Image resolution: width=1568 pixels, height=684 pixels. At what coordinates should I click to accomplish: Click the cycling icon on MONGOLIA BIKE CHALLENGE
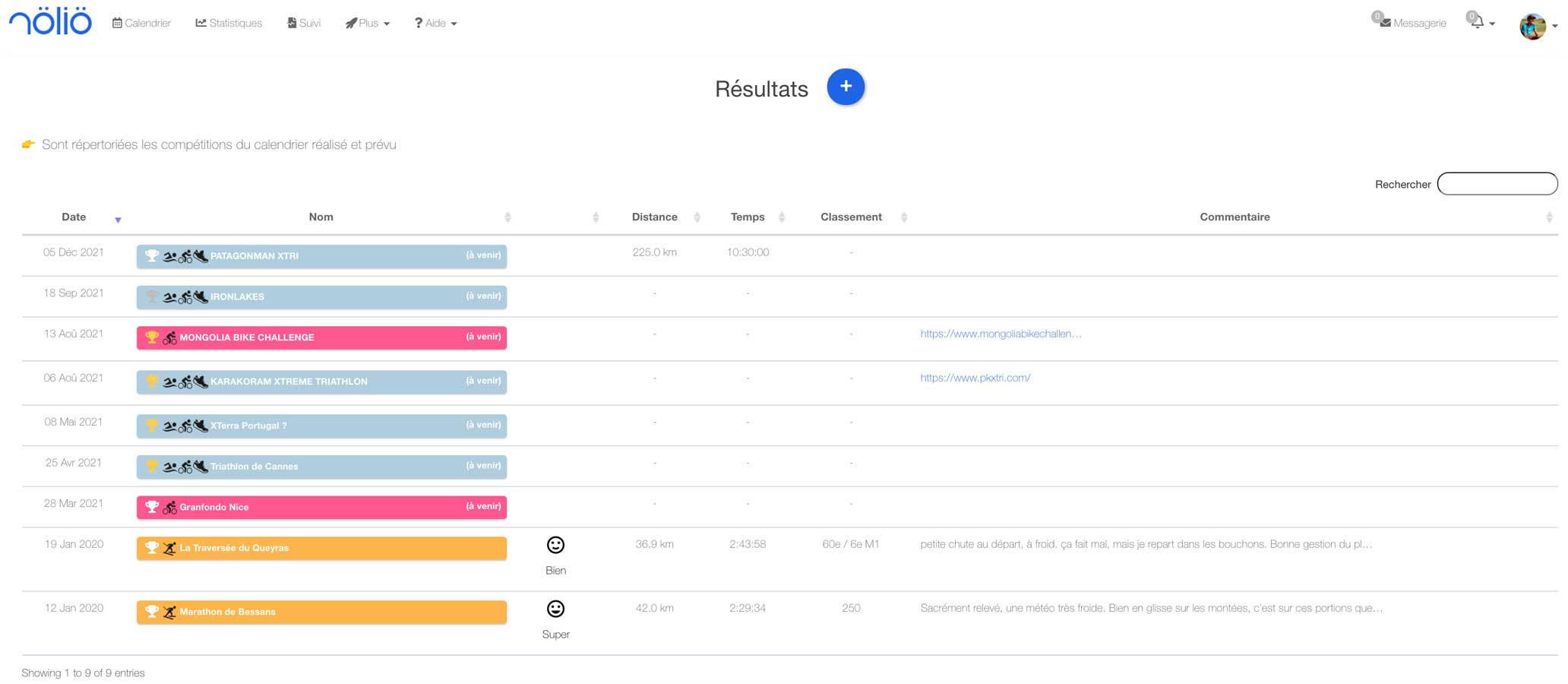pos(170,337)
